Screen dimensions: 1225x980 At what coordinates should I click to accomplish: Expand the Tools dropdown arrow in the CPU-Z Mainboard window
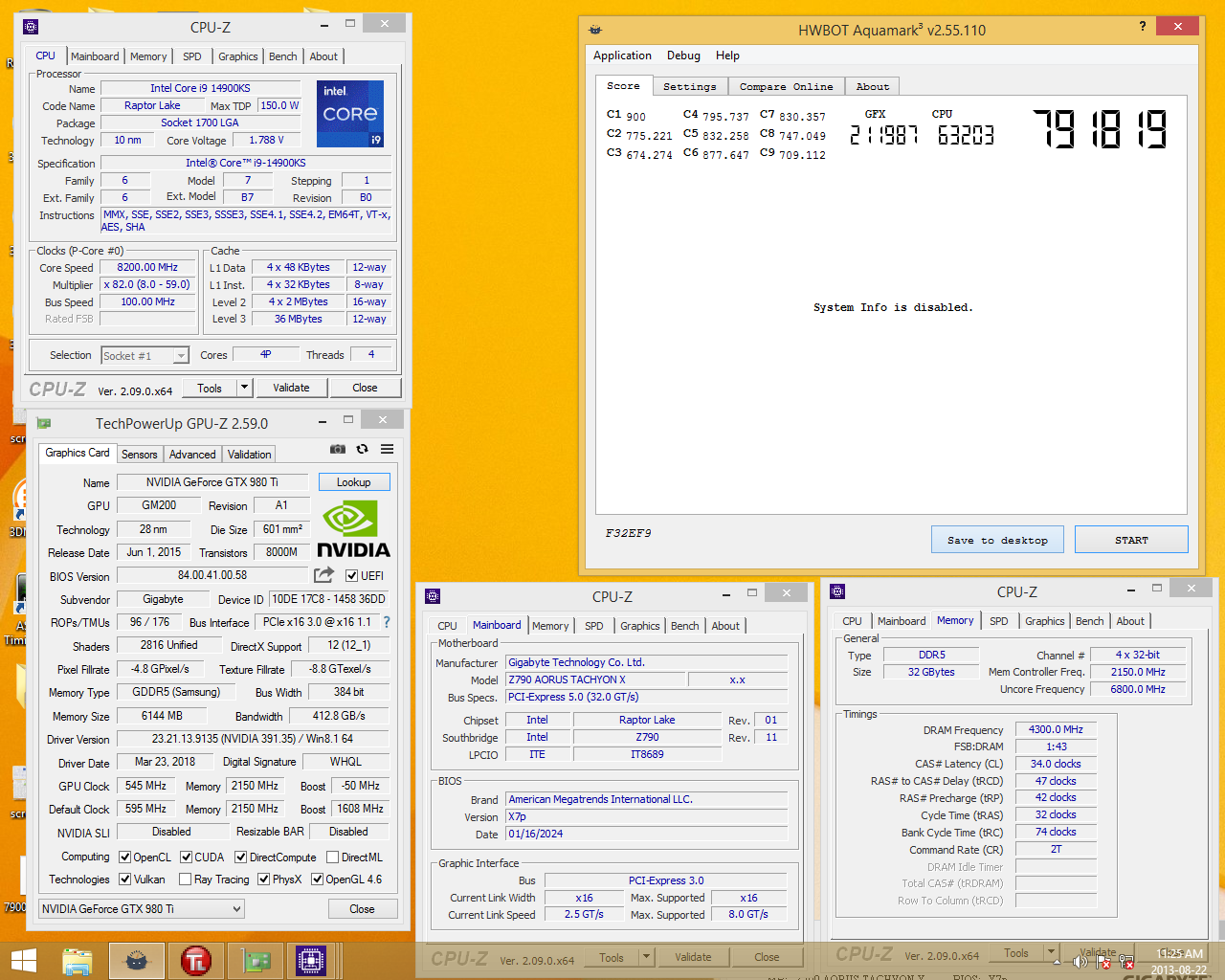tap(646, 957)
